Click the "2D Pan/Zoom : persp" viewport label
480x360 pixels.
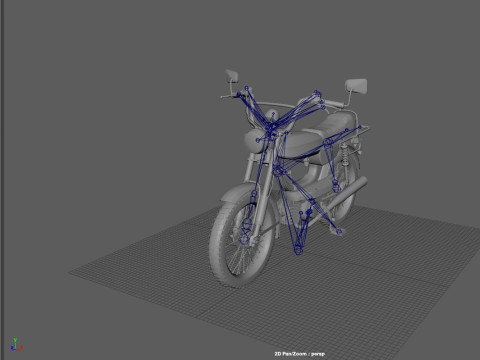299,354
